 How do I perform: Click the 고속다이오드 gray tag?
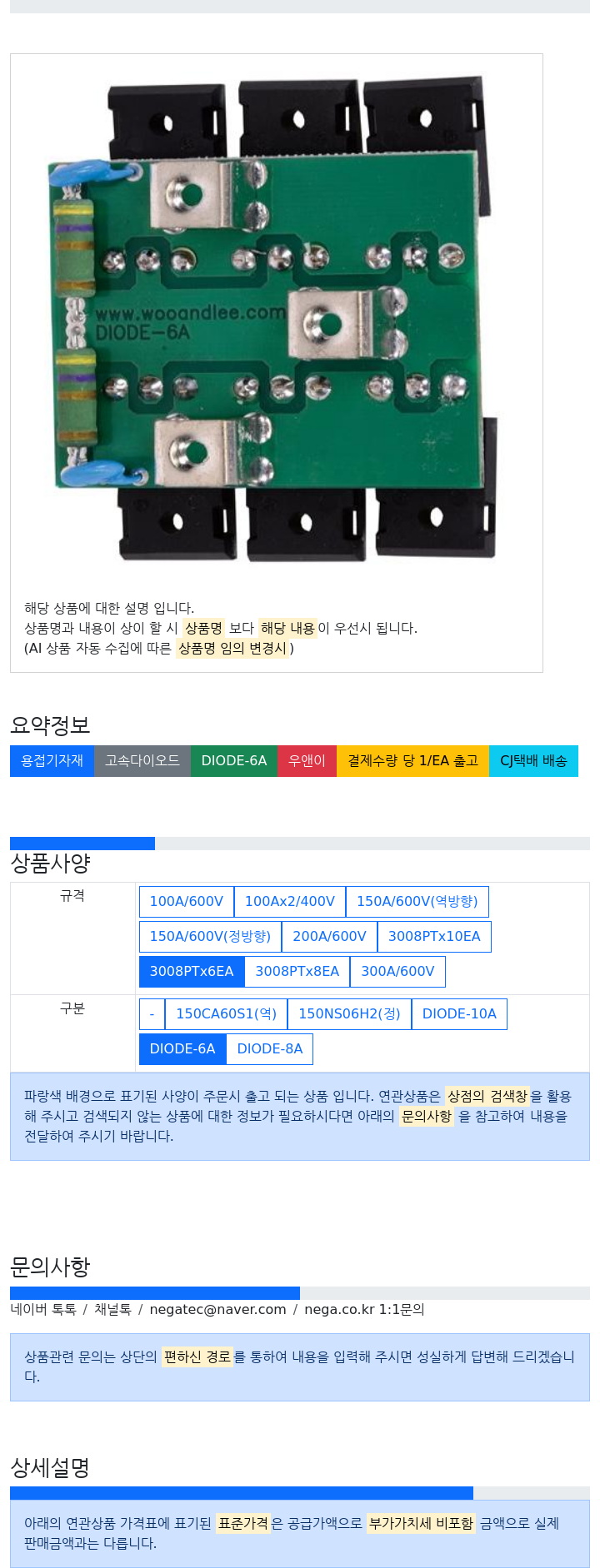click(142, 761)
